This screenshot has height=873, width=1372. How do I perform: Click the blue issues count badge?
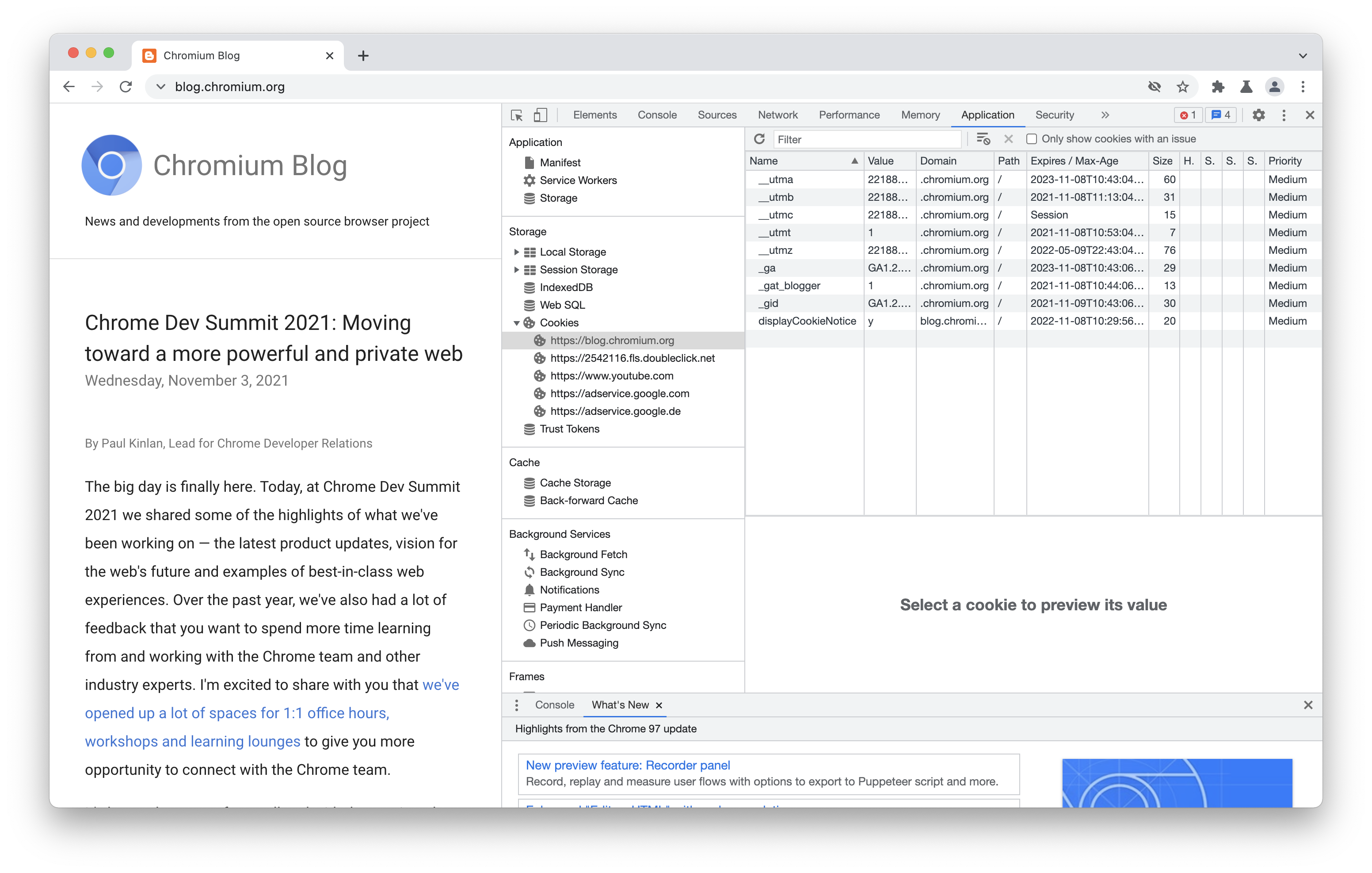(1220, 115)
